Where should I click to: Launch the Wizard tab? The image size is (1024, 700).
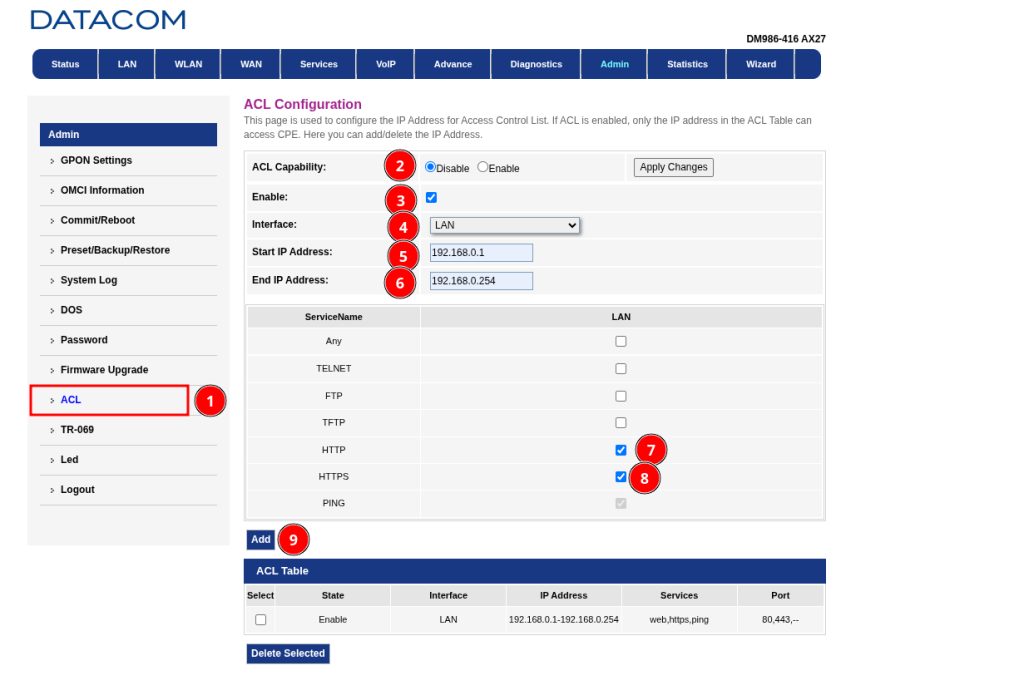tap(761, 64)
